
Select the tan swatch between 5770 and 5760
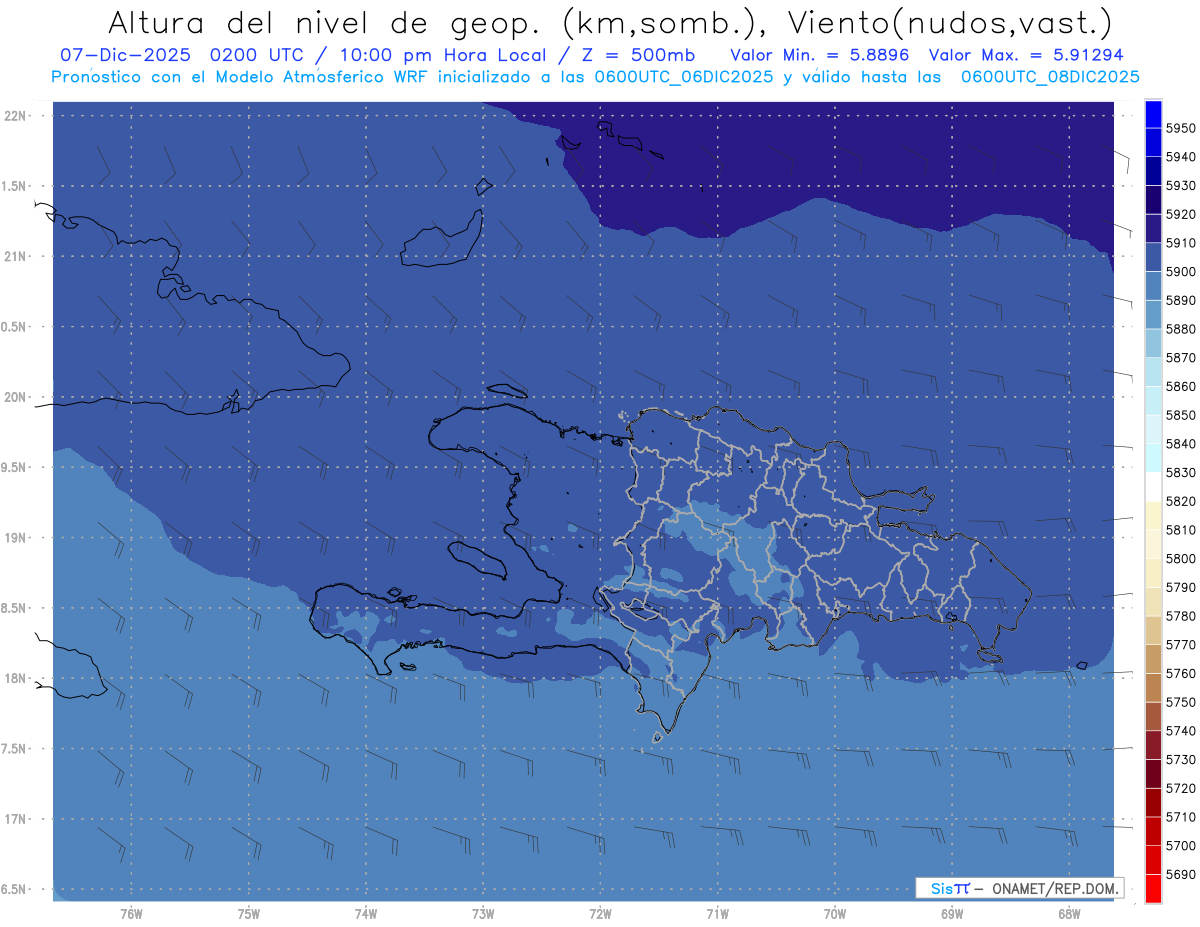tap(1153, 659)
